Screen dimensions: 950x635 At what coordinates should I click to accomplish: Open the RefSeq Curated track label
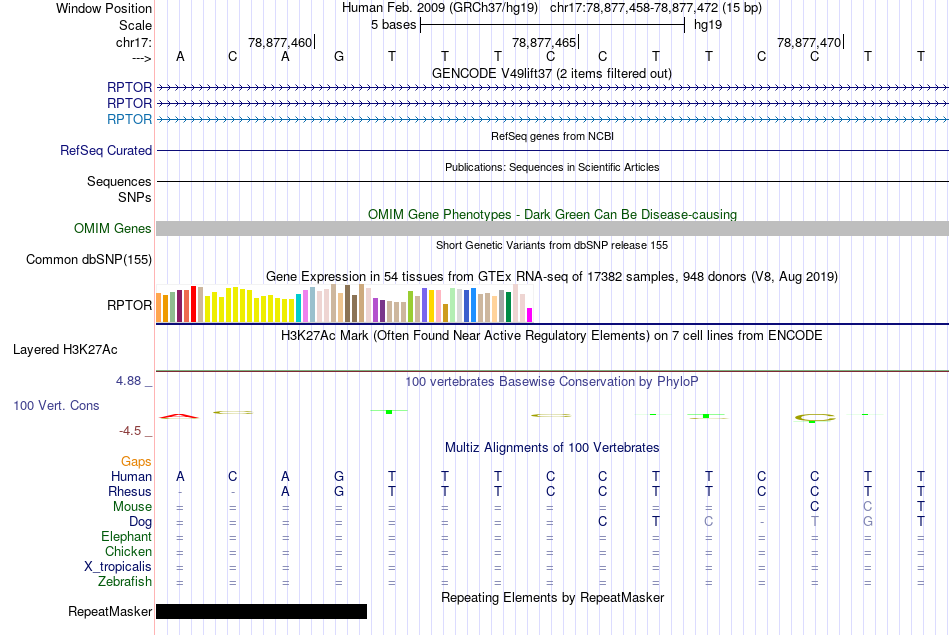[105, 150]
